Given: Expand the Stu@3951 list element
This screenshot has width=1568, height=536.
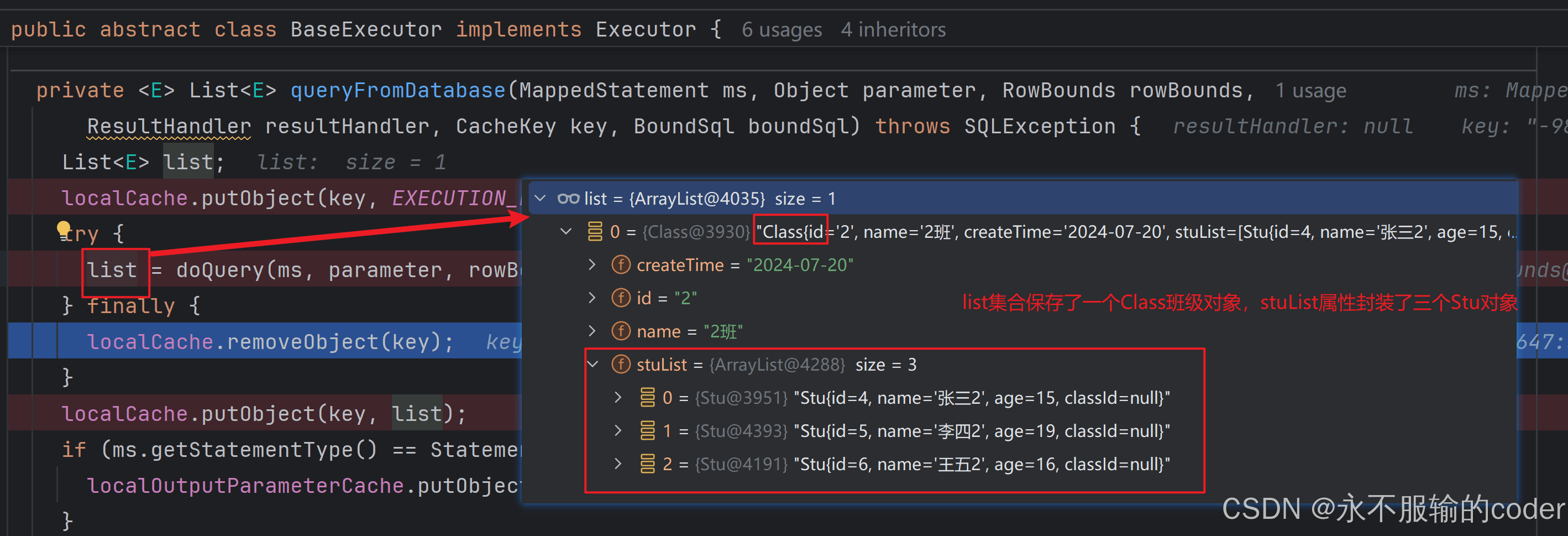Looking at the screenshot, I should 618,397.
